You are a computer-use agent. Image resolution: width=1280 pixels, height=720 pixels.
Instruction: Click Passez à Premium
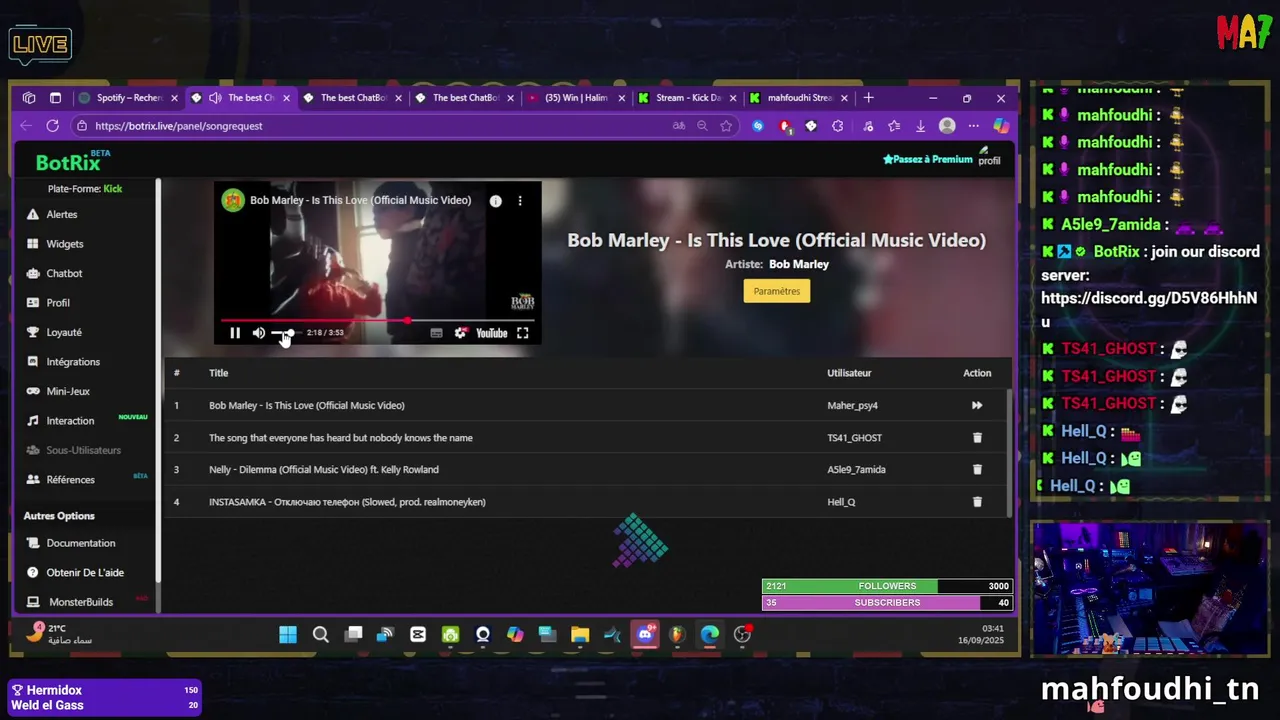coord(928,159)
